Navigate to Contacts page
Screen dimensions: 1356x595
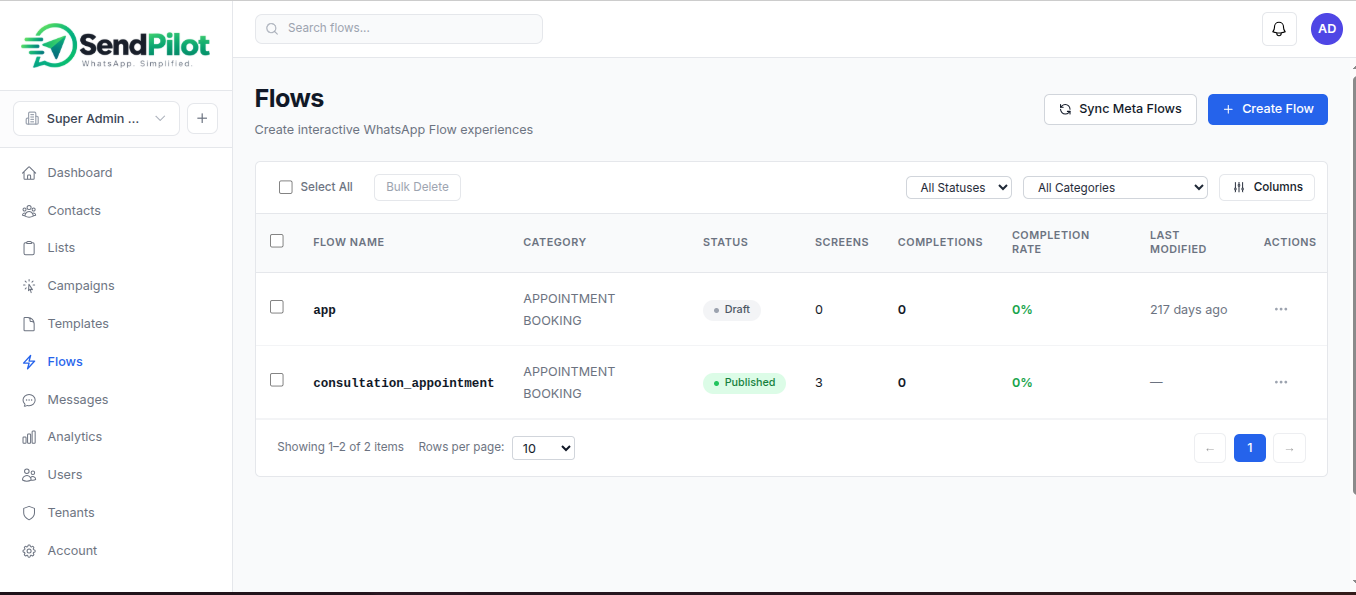[74, 211]
